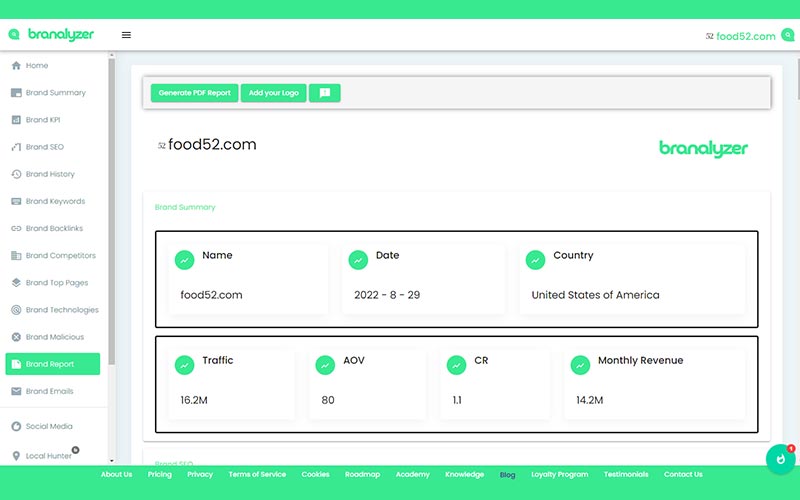Click the Brand Emails envelope icon
Image resolution: width=800 pixels, height=500 pixels.
16,391
